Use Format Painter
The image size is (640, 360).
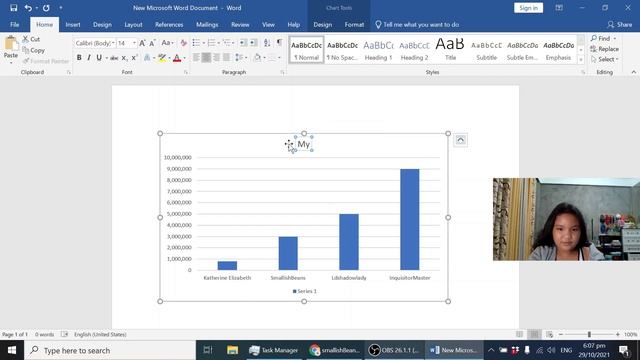(46, 61)
